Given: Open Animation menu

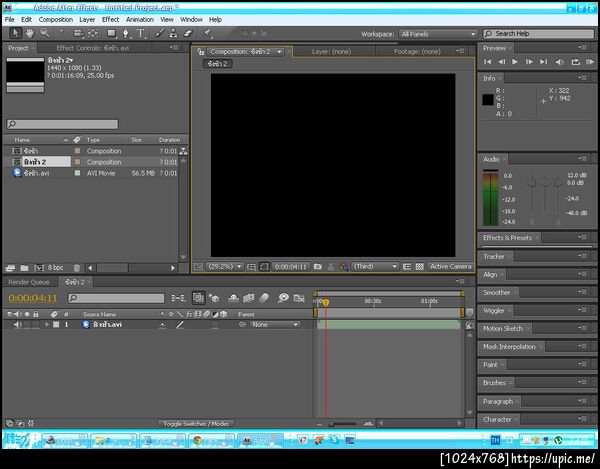Looking at the screenshot, I should pos(140,20).
